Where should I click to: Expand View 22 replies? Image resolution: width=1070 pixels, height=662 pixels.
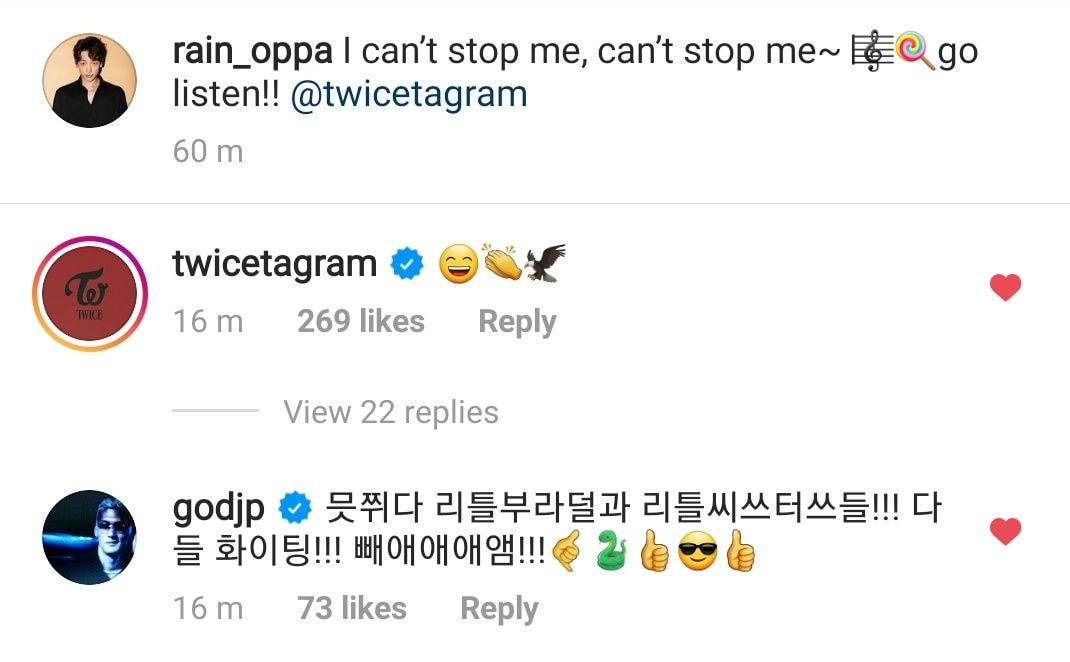click(x=390, y=412)
